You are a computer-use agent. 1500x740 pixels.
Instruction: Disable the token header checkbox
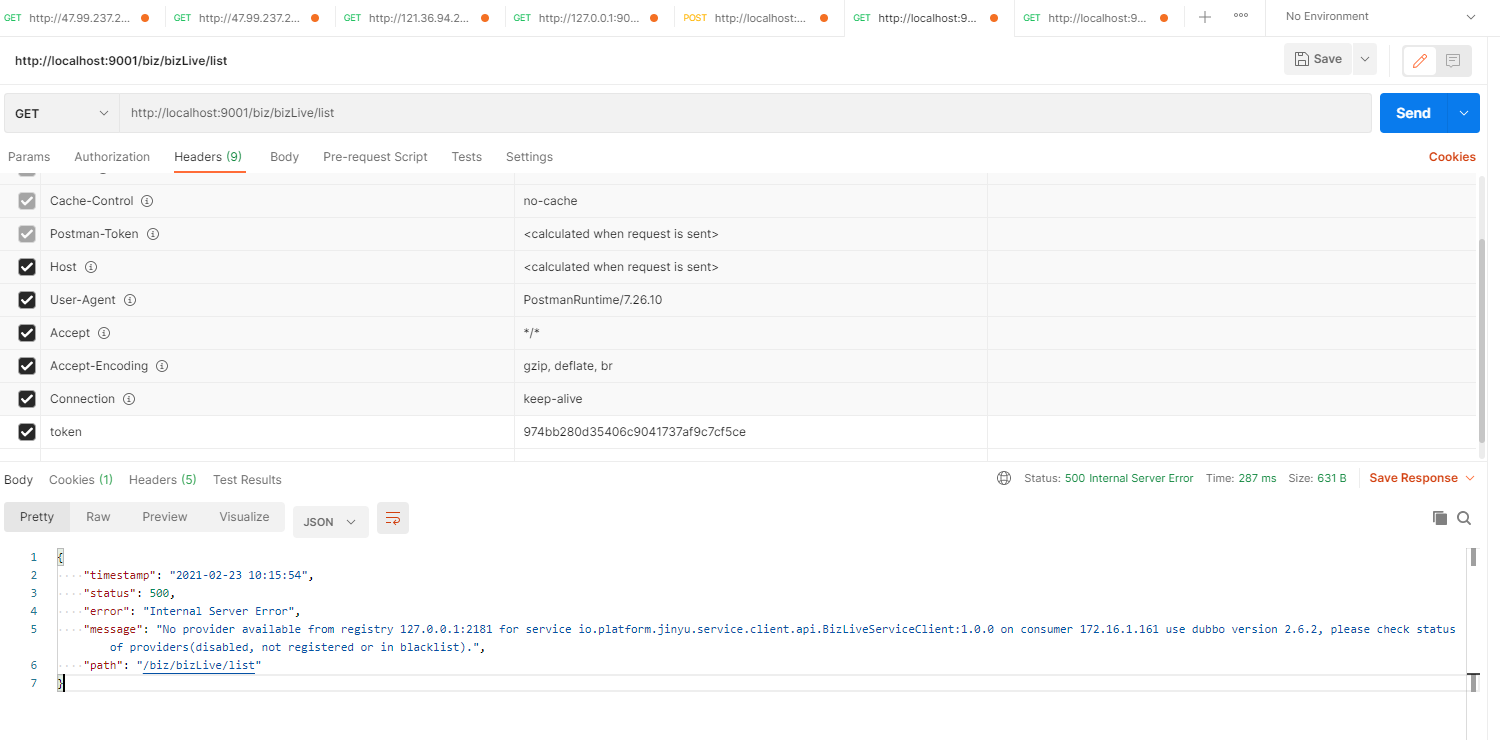[26, 431]
